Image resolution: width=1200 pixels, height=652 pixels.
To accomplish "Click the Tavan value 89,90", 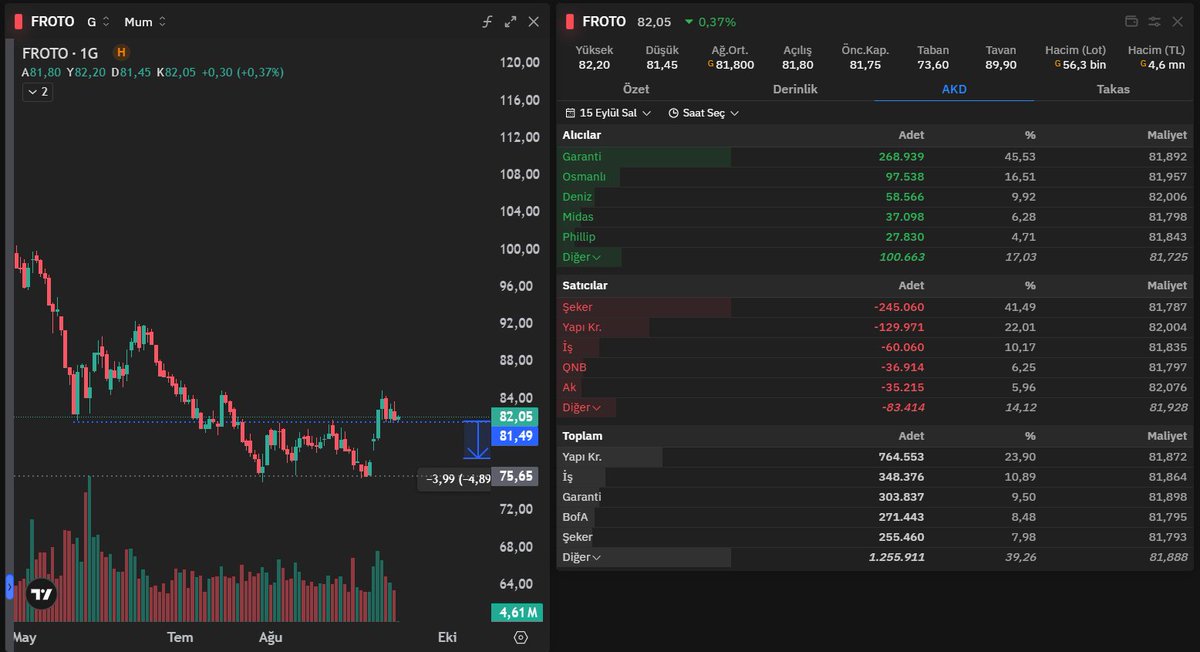I will (x=1001, y=65).
